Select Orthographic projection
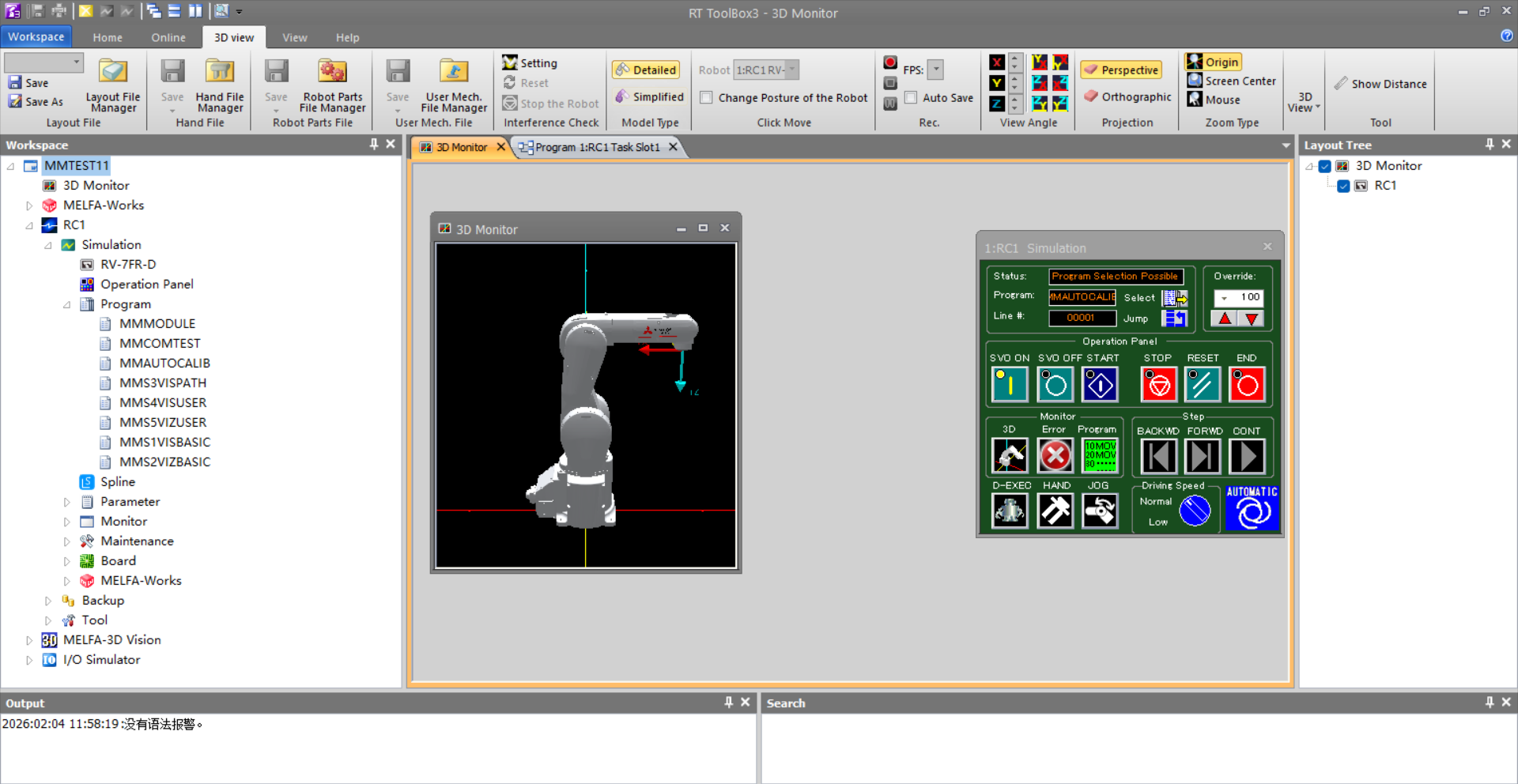Screen dimensions: 1518x784 coord(1127,96)
